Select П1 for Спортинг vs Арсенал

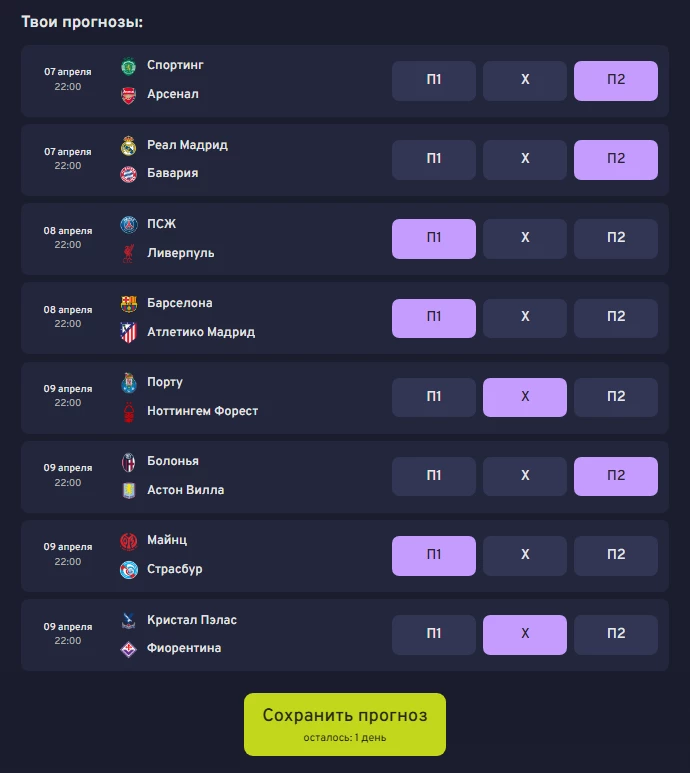click(x=433, y=81)
